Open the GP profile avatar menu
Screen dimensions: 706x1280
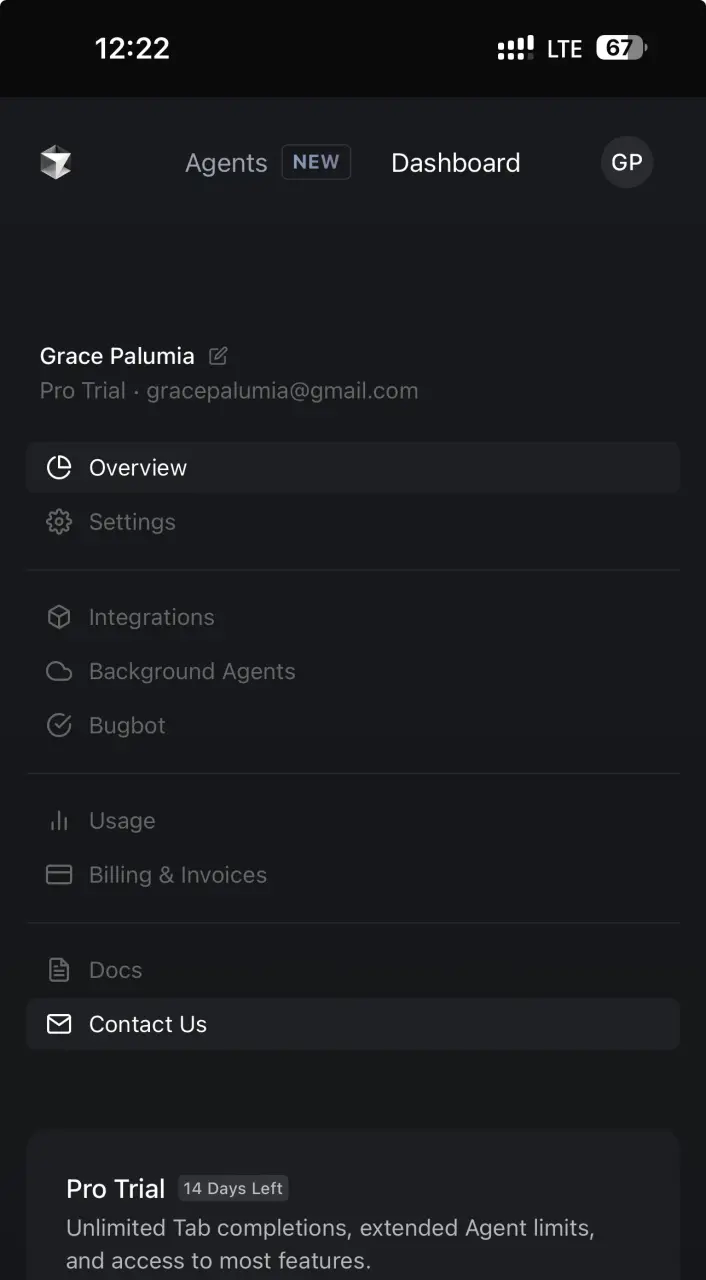pyautogui.click(x=627, y=162)
